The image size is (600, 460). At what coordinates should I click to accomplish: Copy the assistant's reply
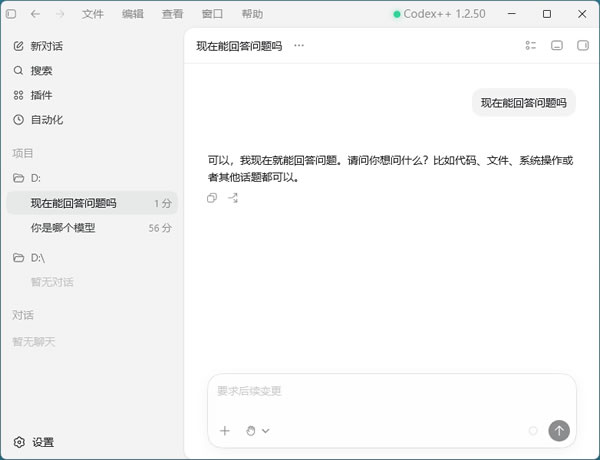click(212, 198)
